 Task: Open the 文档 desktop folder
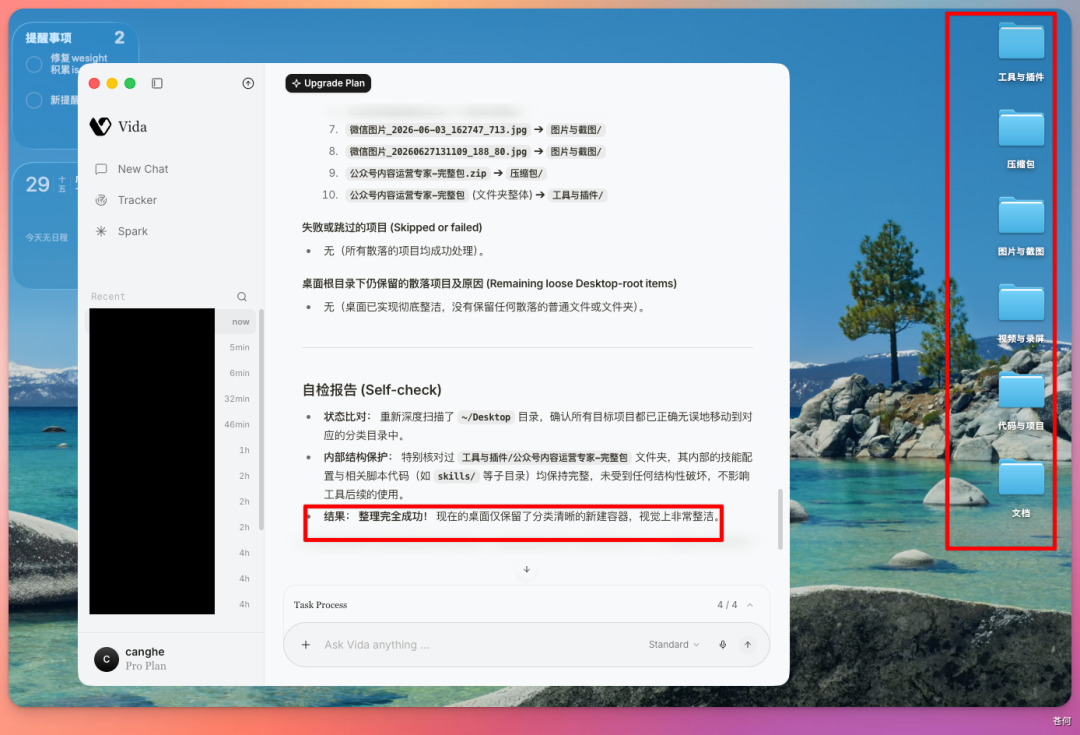pyautogui.click(x=1021, y=488)
